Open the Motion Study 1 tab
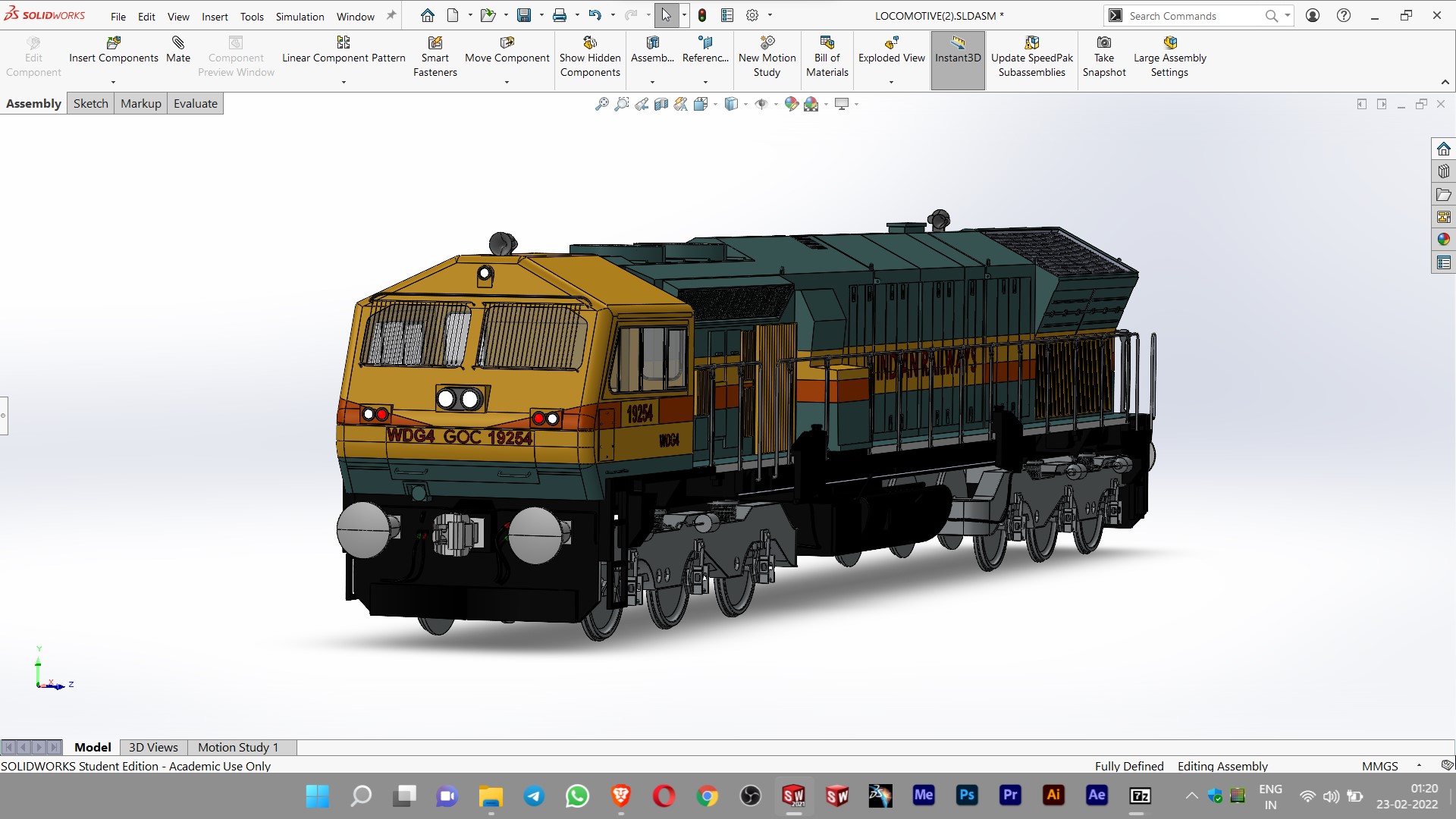Image resolution: width=1456 pixels, height=819 pixels. tap(238, 747)
